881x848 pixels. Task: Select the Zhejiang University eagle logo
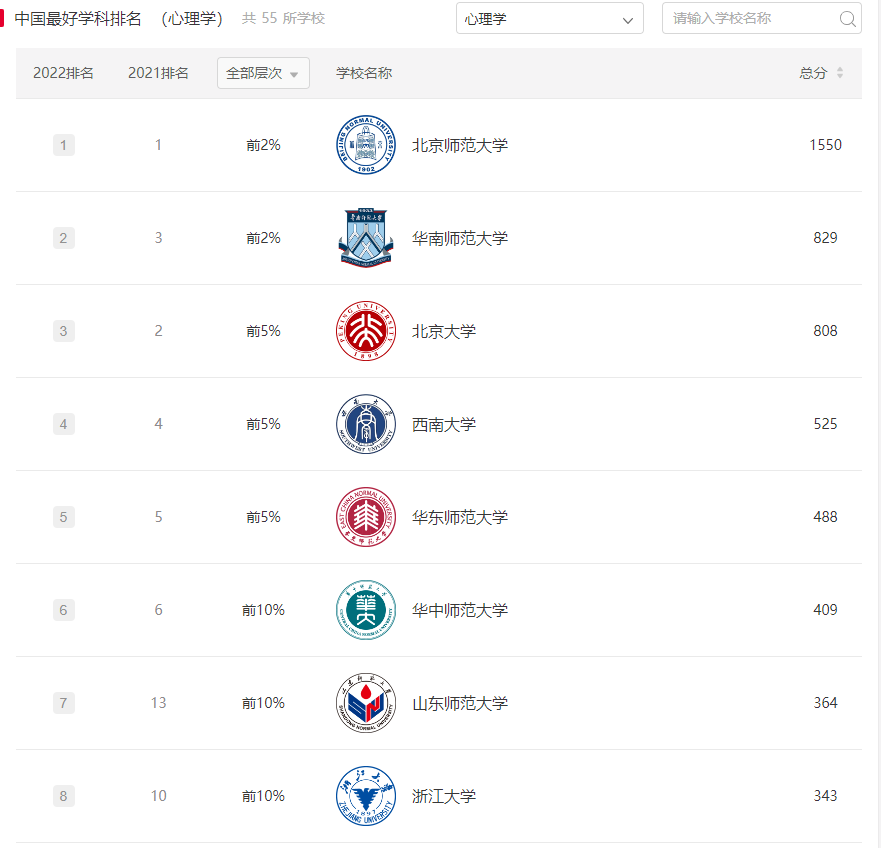point(366,796)
